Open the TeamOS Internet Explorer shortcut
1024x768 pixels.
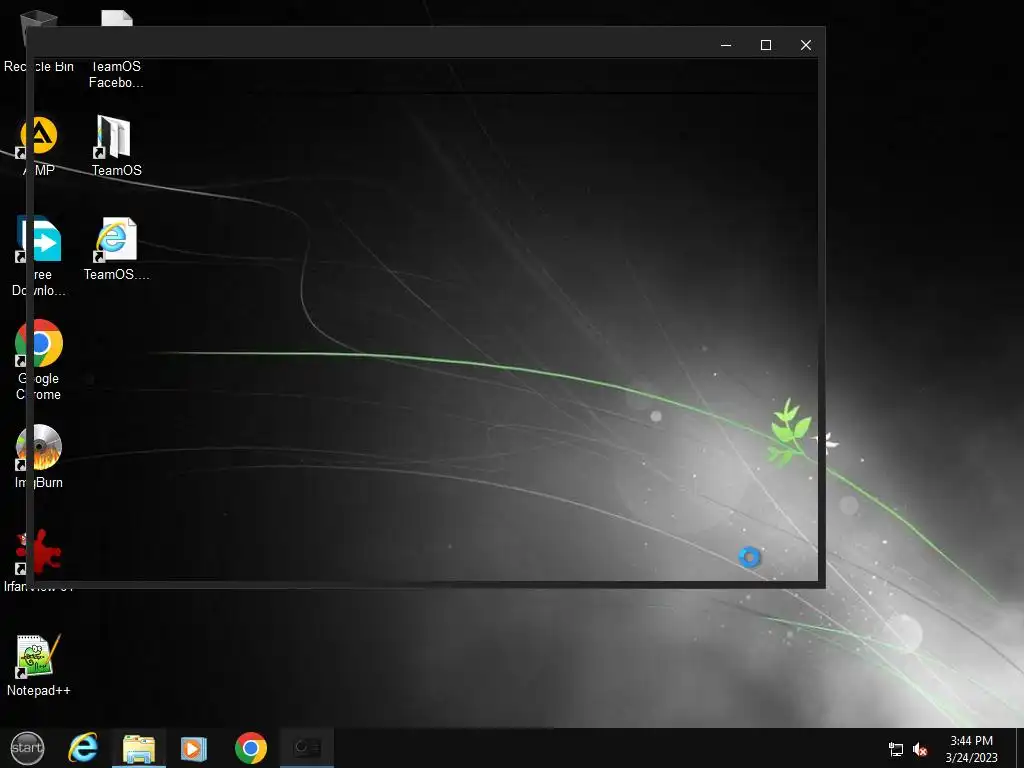[x=116, y=249]
